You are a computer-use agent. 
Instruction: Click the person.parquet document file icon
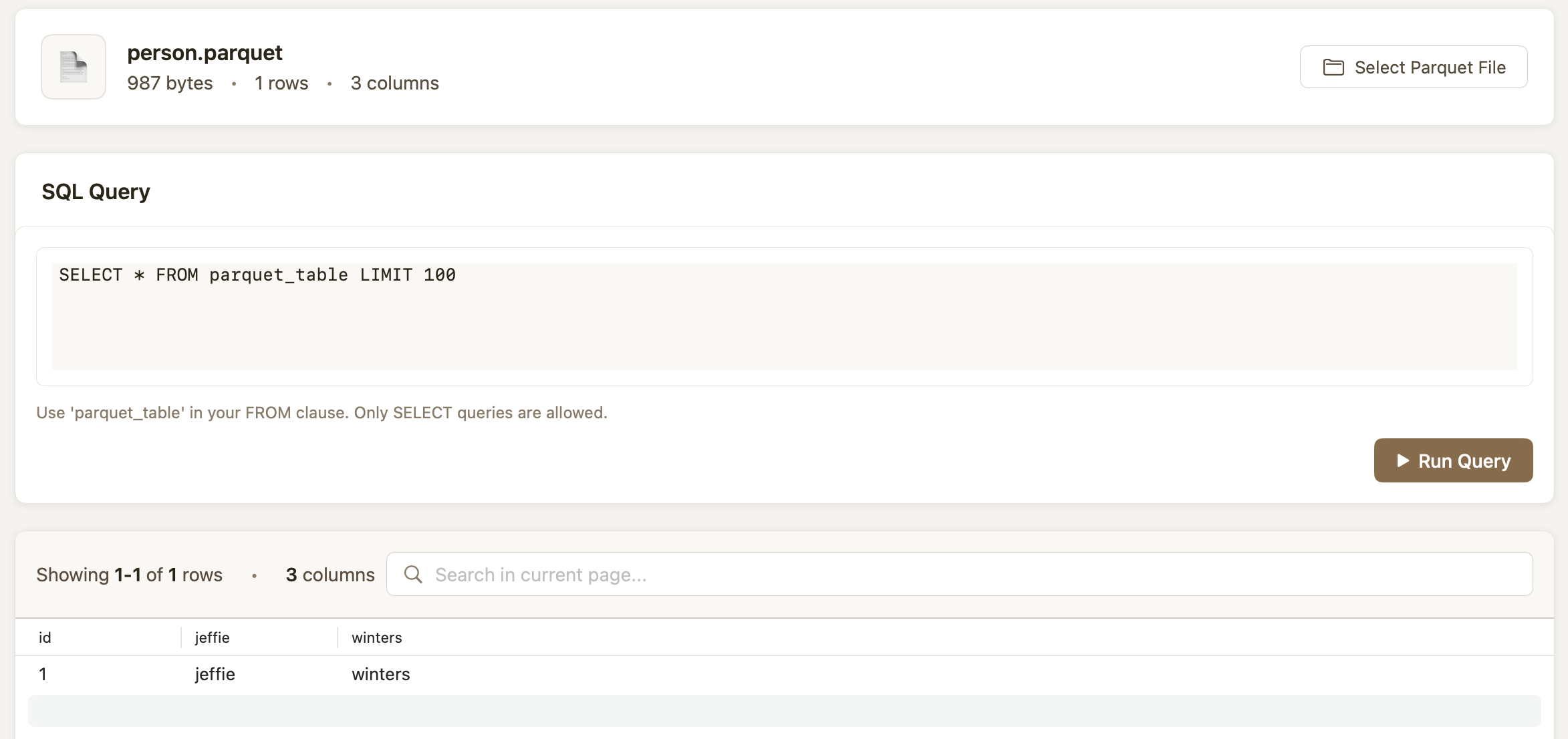(74, 67)
